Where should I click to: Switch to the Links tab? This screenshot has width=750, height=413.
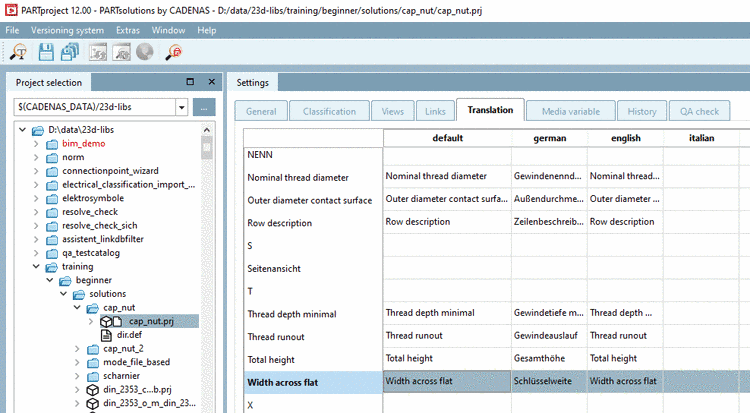pos(435,111)
